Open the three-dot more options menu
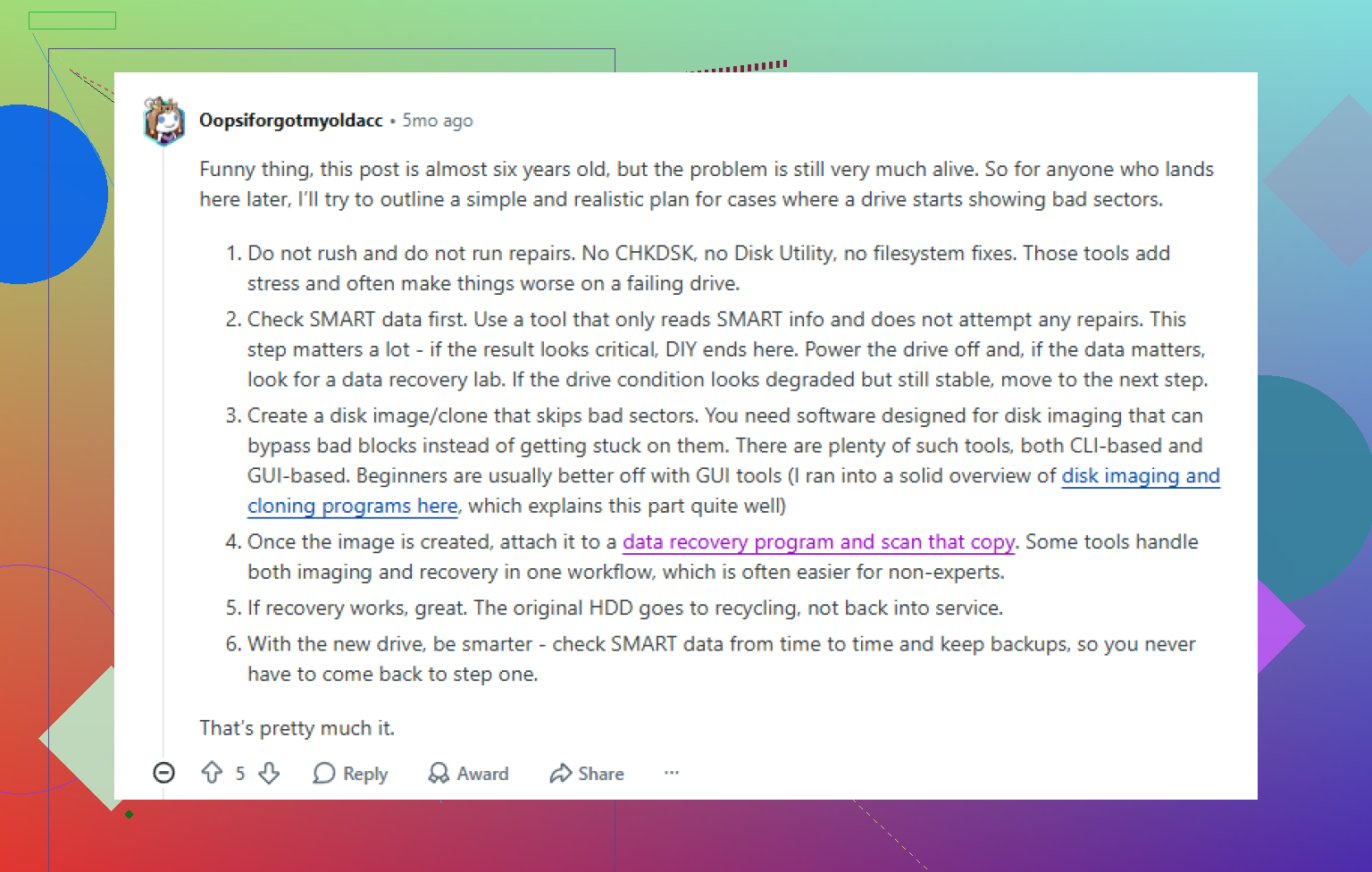The width and height of the screenshot is (1372, 872). click(x=672, y=773)
